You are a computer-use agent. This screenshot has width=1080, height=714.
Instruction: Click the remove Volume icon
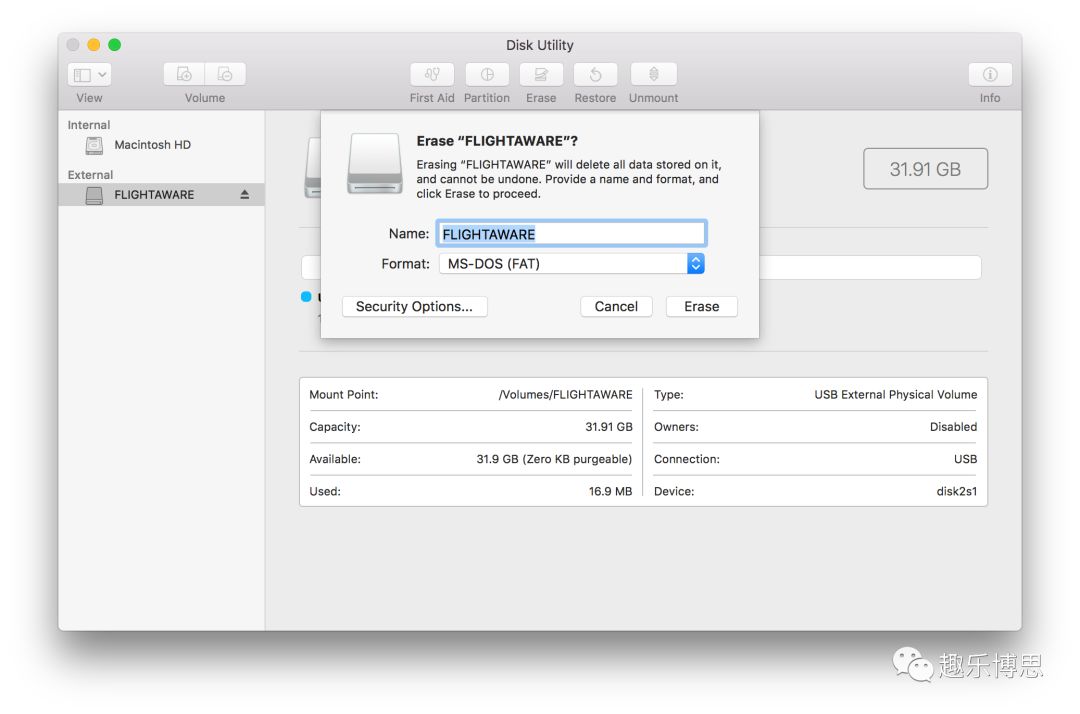point(225,74)
